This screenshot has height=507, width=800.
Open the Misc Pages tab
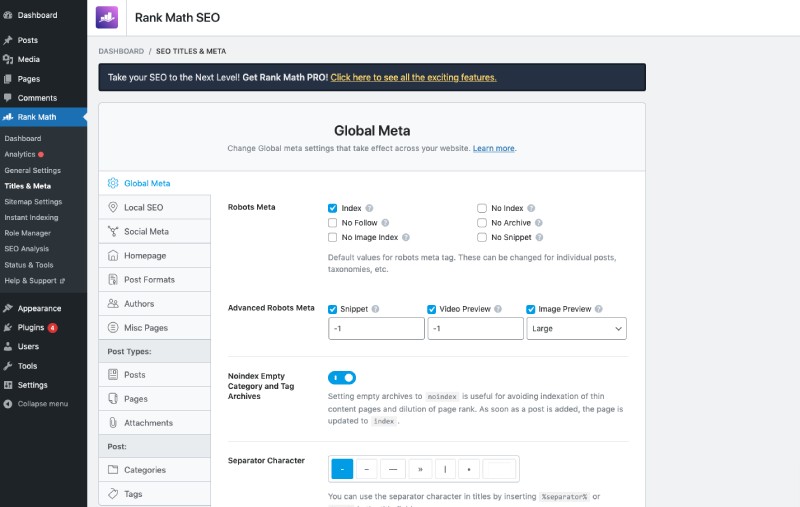155,327
